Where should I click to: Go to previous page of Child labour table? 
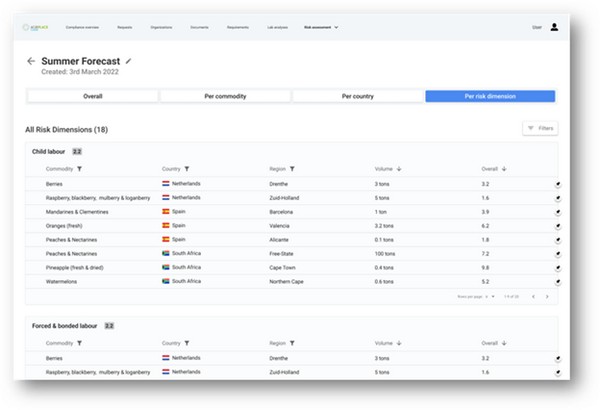[x=533, y=297]
